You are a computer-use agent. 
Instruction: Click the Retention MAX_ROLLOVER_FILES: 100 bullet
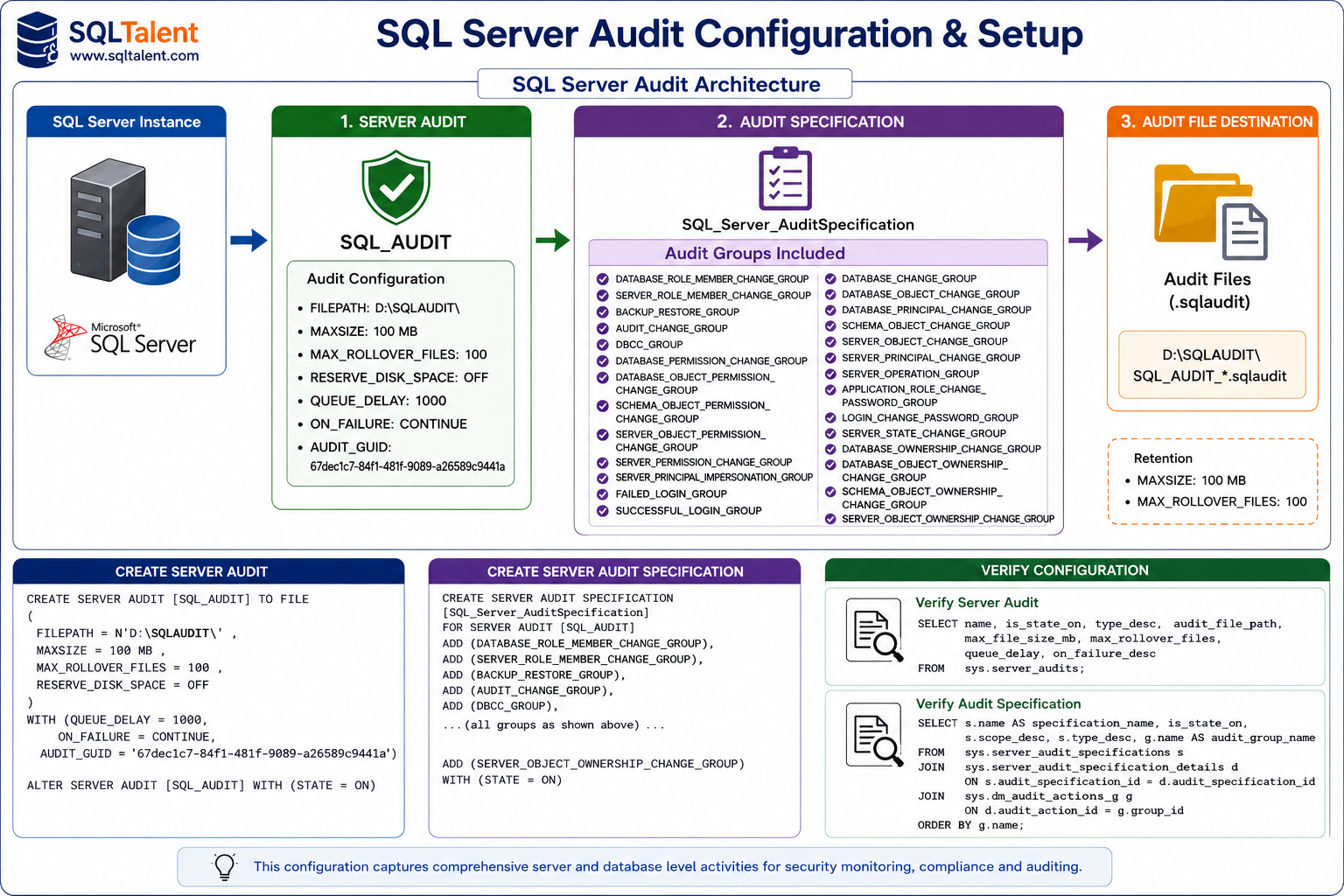1215,501
